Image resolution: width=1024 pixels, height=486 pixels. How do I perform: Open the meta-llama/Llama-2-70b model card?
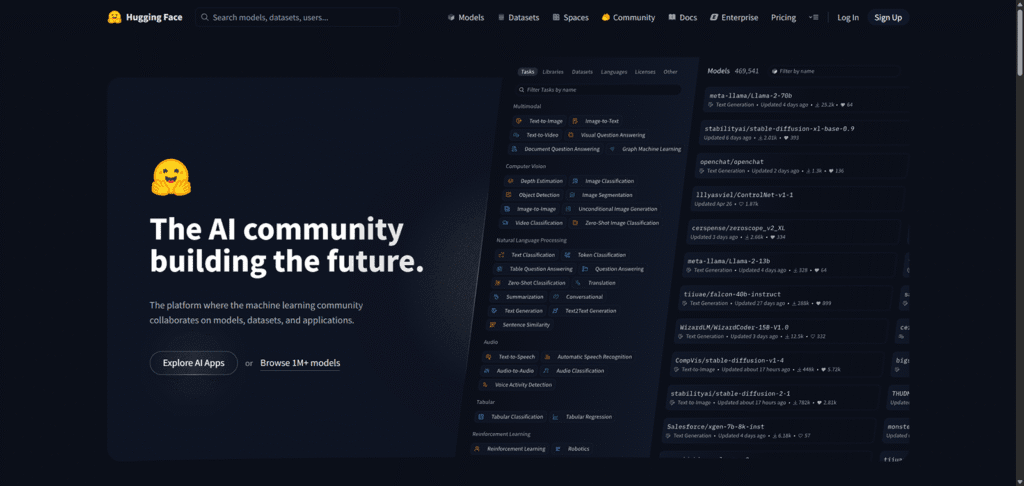tap(807, 99)
